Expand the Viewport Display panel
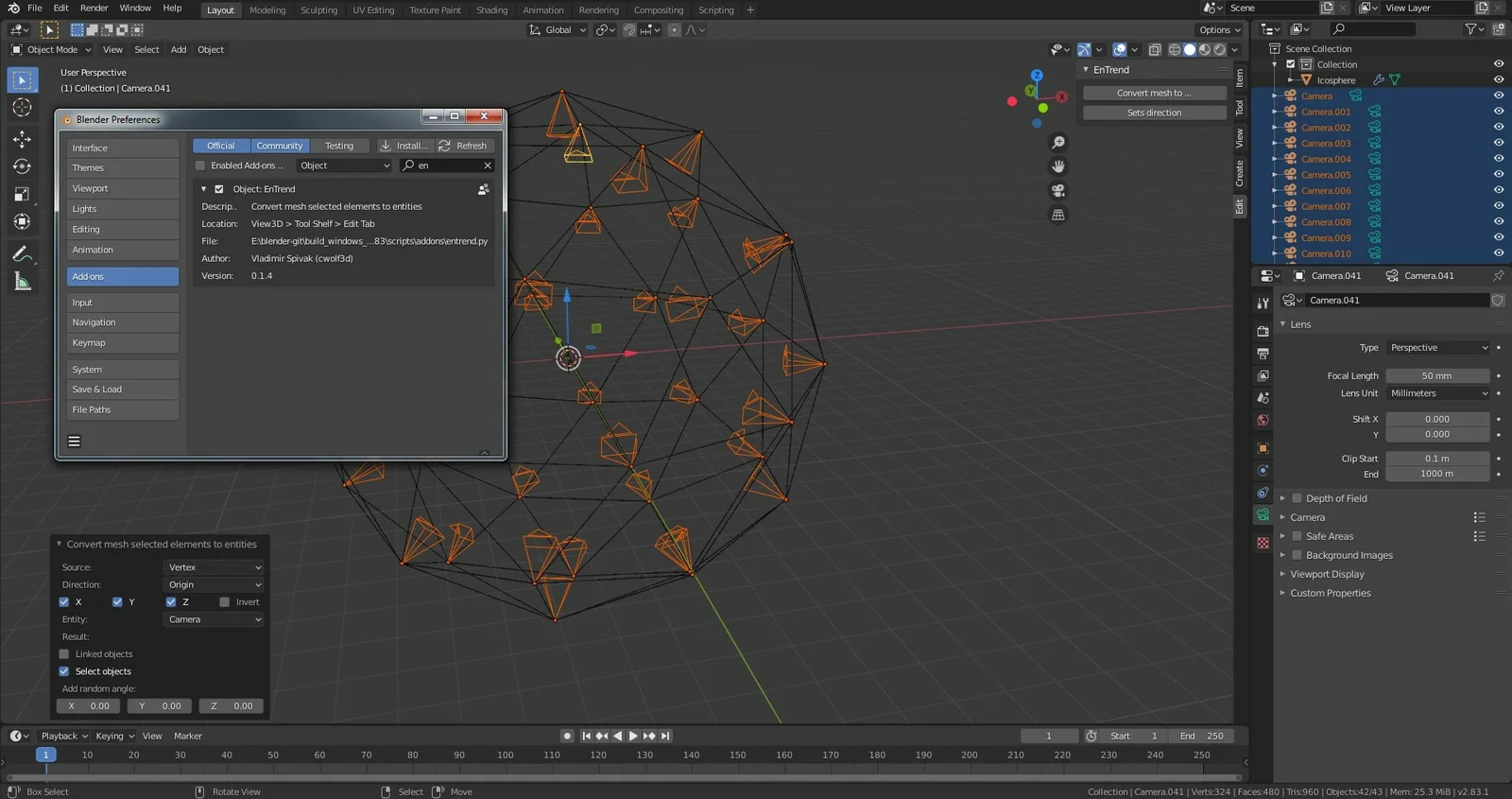Image resolution: width=1512 pixels, height=799 pixels. click(x=1327, y=574)
